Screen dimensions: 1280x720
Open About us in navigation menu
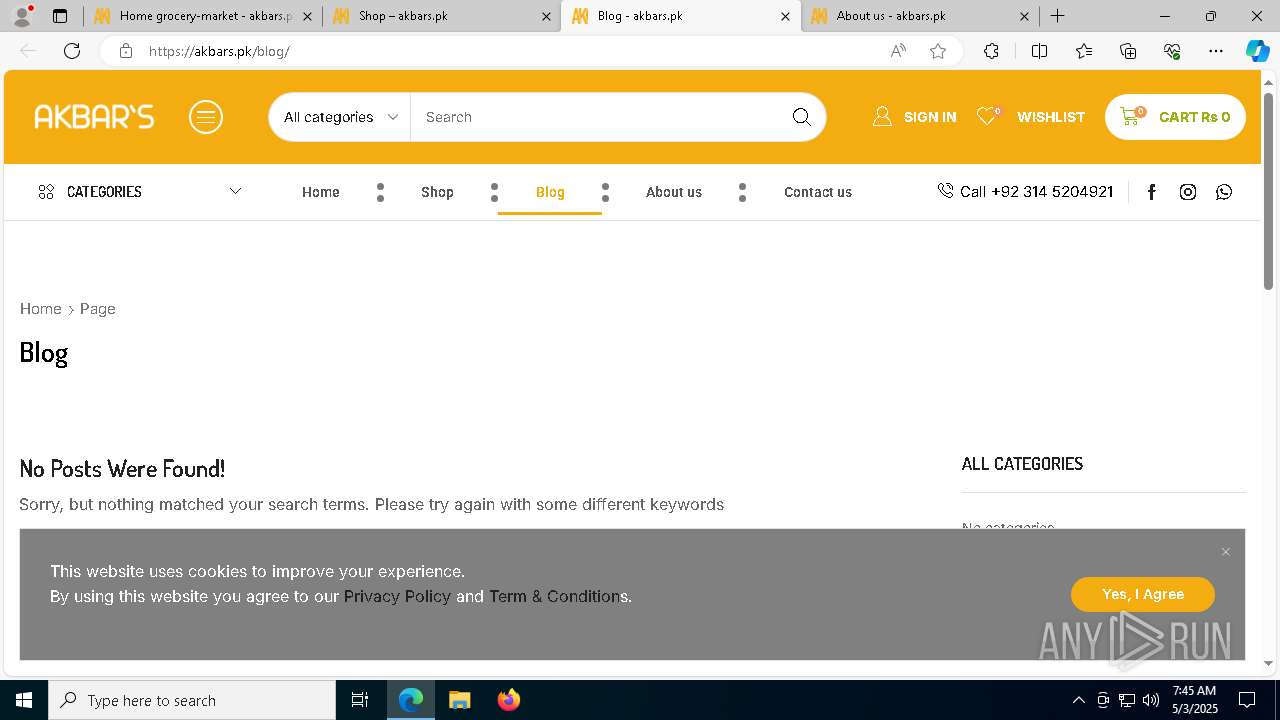click(x=674, y=192)
